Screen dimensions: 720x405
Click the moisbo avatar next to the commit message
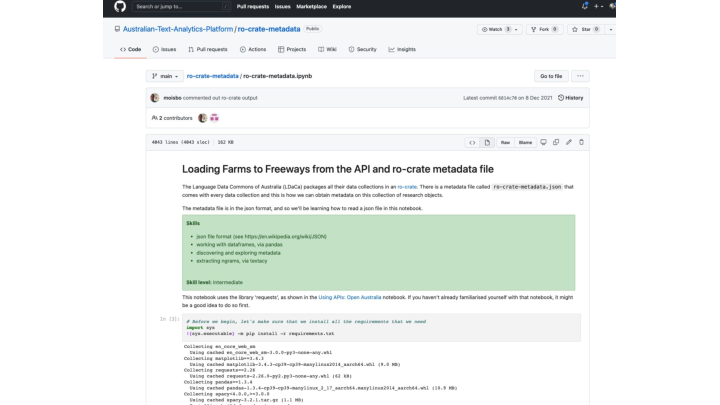(154, 98)
